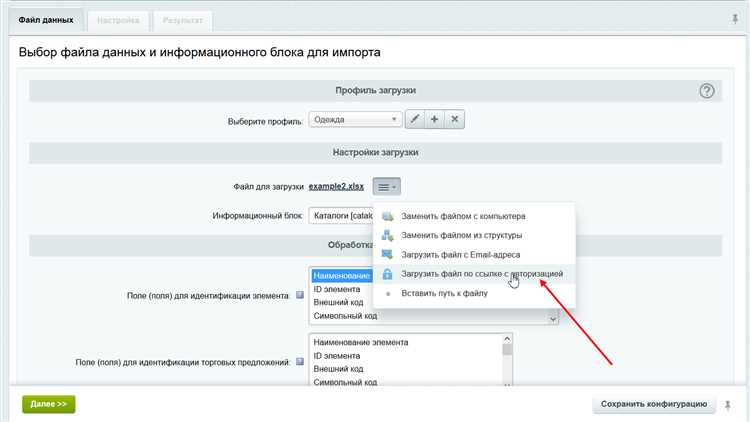Click the envelope icon for Email-адреса
This screenshot has height=422, width=750.
(x=387, y=254)
